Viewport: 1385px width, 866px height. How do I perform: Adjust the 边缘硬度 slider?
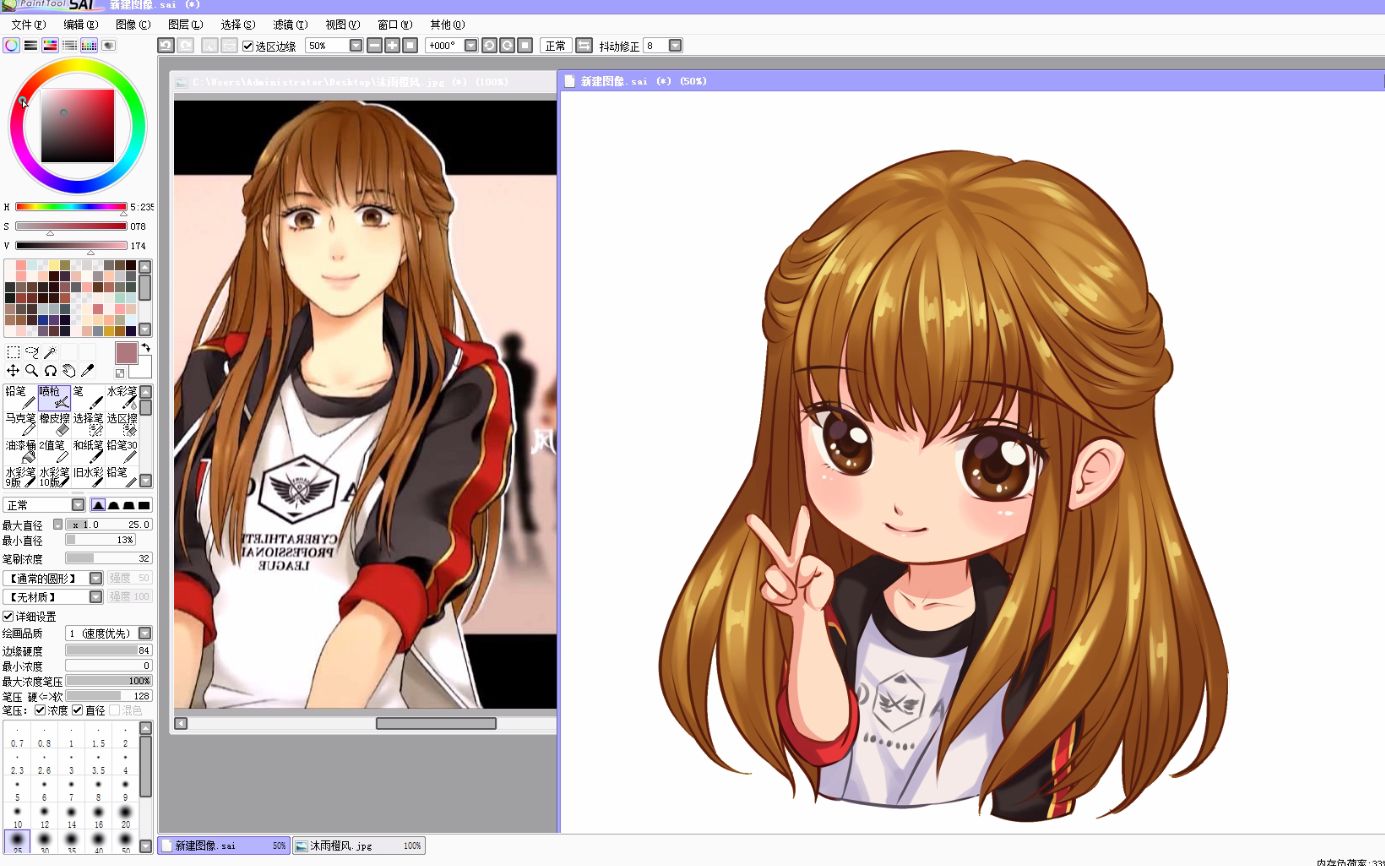(108, 650)
